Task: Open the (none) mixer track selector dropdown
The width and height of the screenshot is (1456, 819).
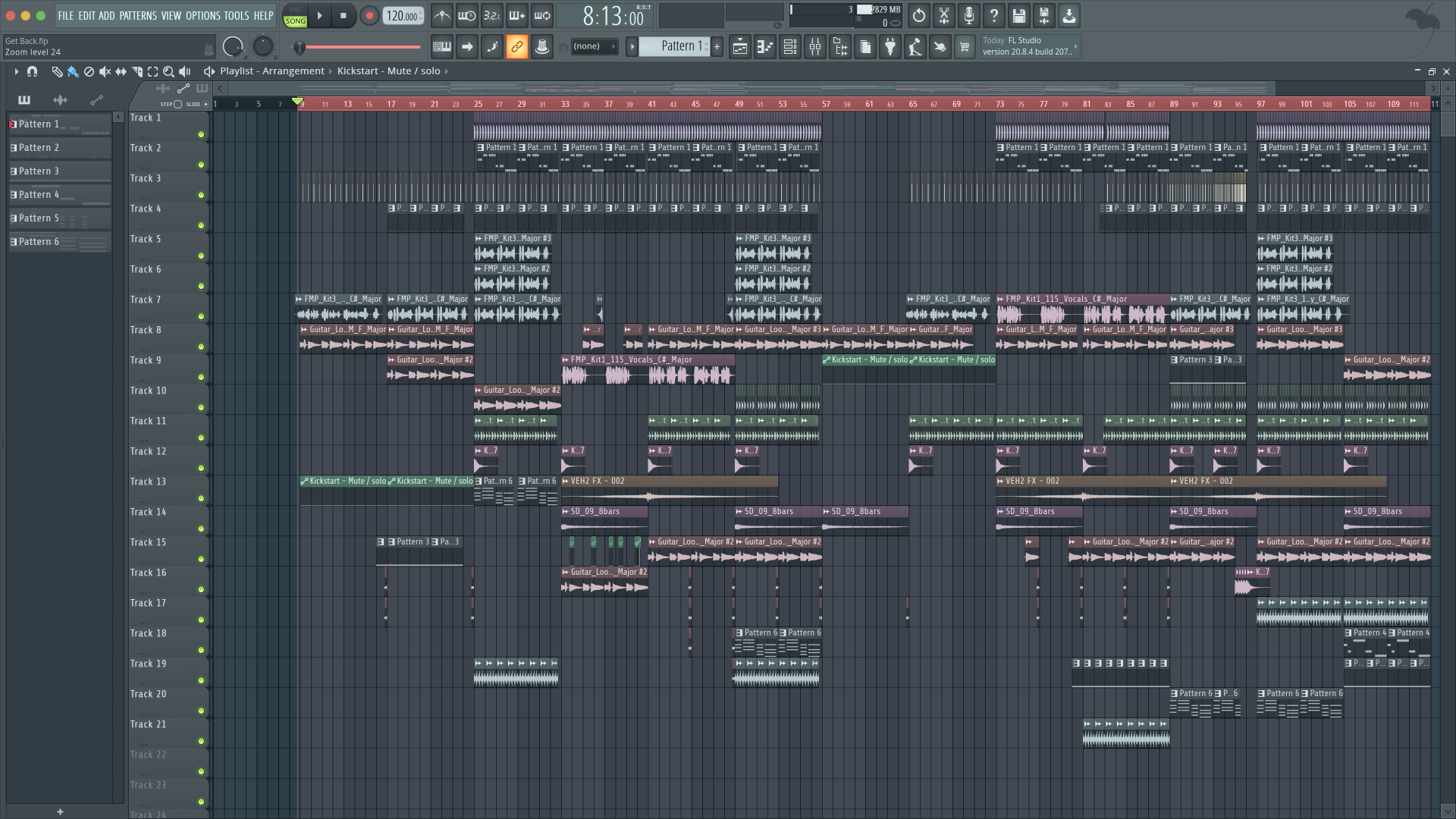Action: tap(594, 46)
